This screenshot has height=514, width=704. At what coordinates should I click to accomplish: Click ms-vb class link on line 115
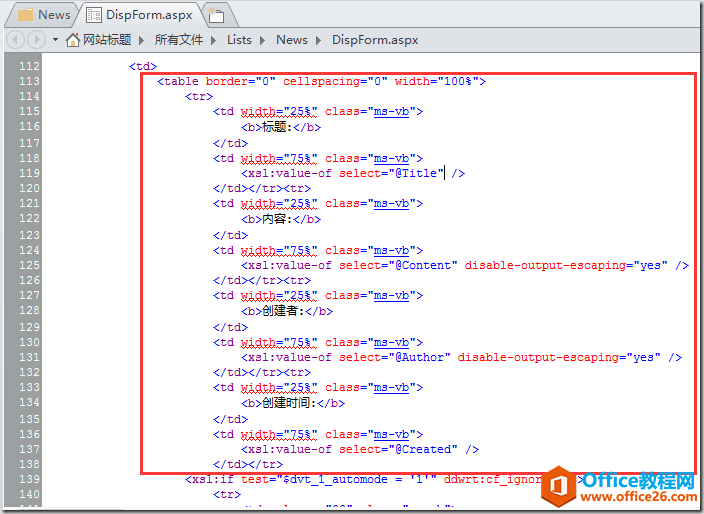[x=391, y=111]
